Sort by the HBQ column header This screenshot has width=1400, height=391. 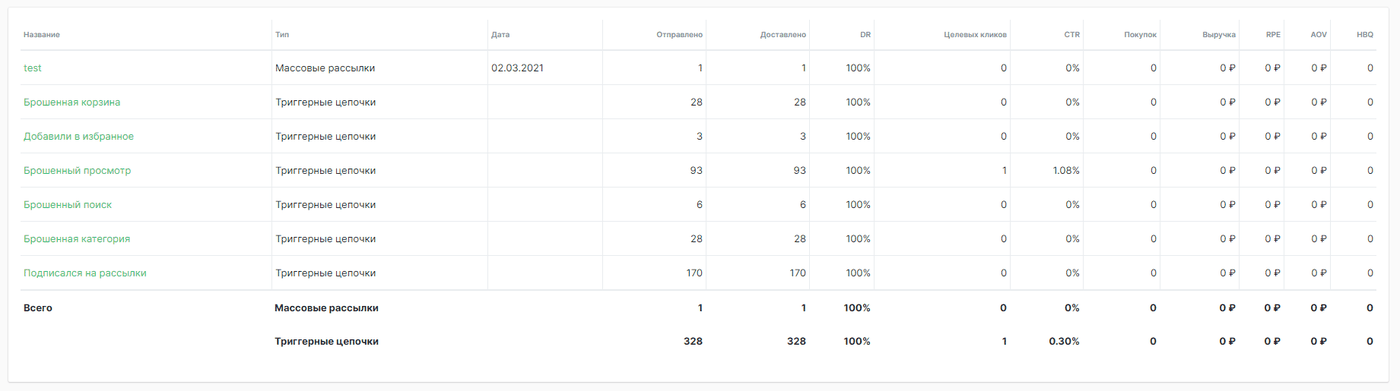pyautogui.click(x=1365, y=35)
